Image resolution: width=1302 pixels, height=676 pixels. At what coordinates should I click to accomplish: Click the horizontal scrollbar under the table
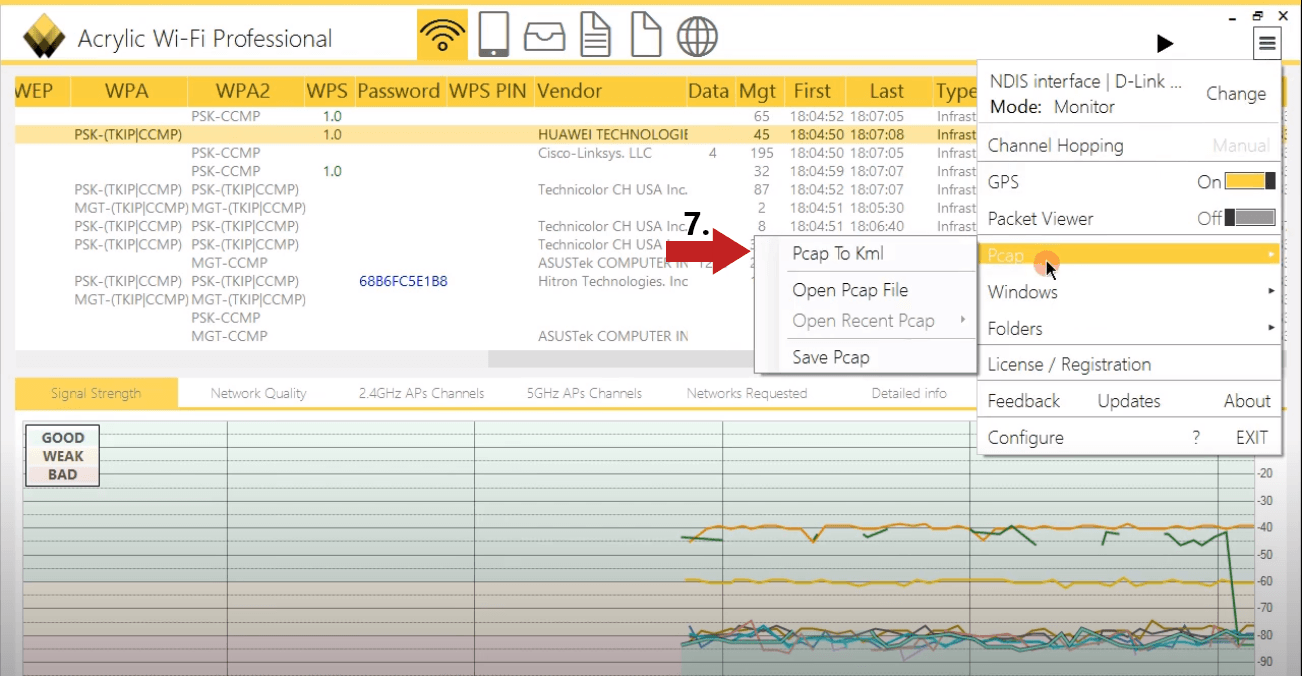coord(620,358)
